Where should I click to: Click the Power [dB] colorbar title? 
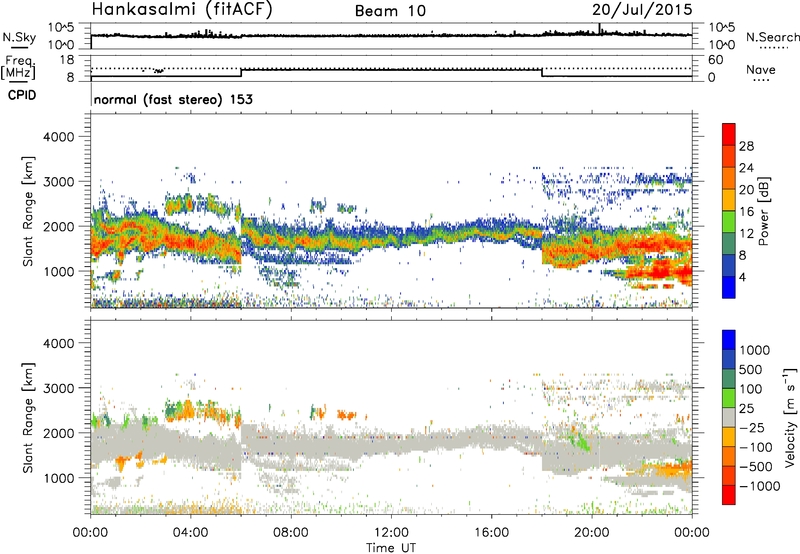tap(763, 211)
